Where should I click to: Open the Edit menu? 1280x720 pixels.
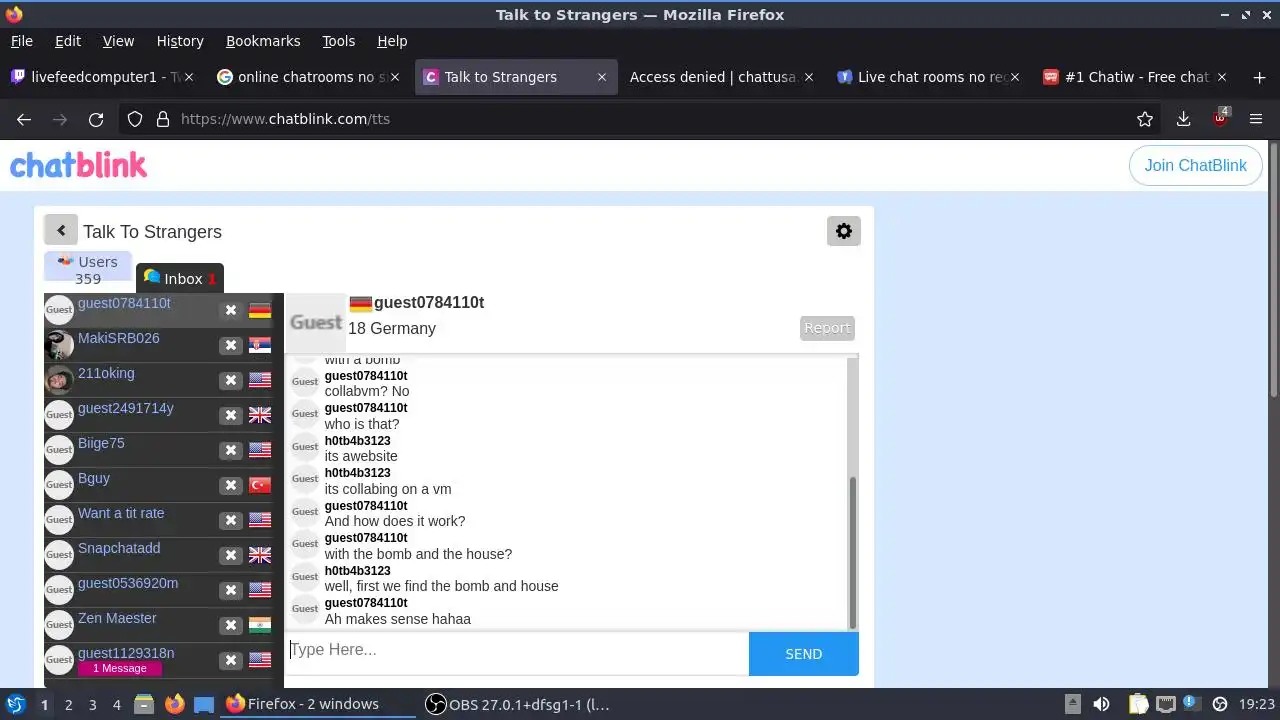point(68,41)
